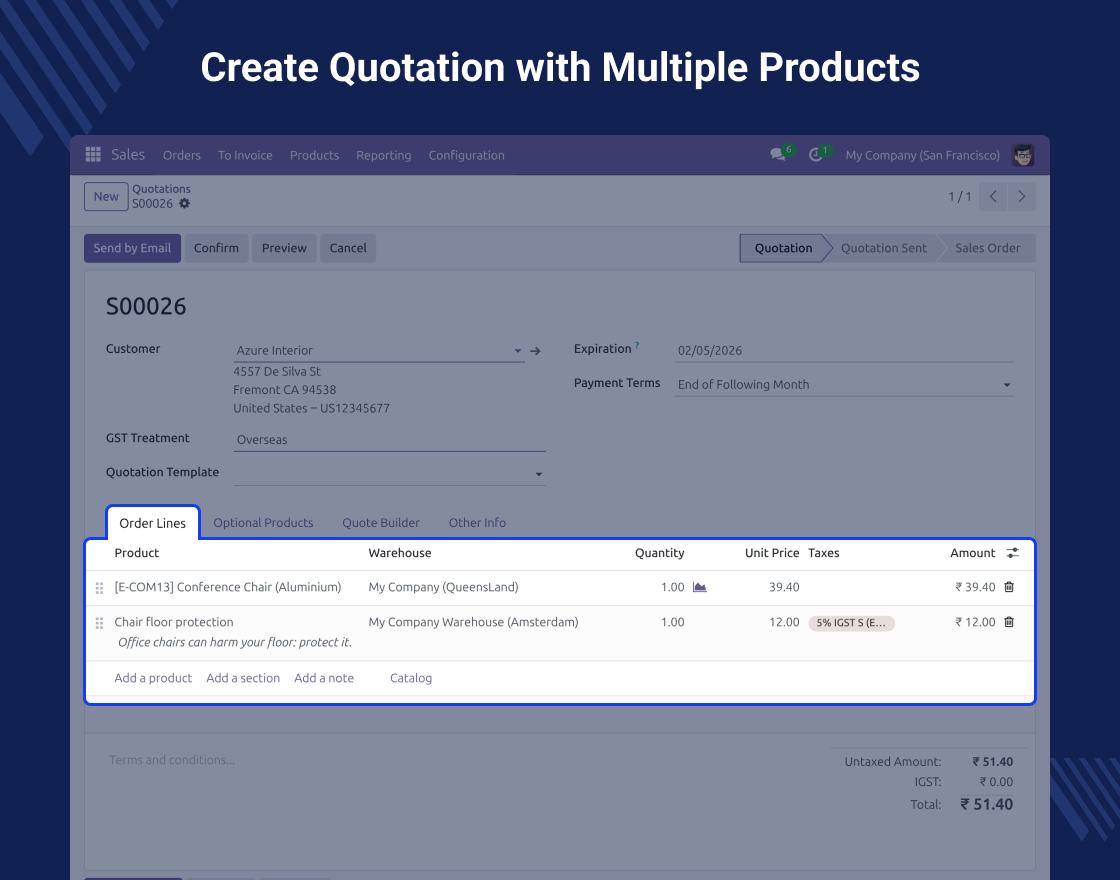The height and width of the screenshot is (880, 1120).
Task: Click quantity of Chair floor protection line
Action: click(672, 622)
